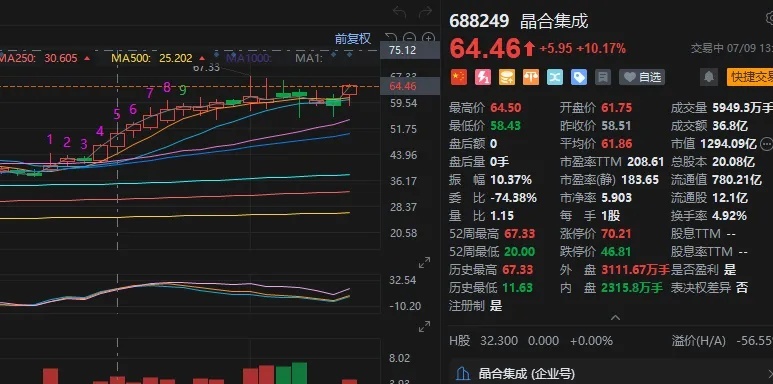Click the 快捷交易 quick trade button
The width and height of the screenshot is (773, 384).
tap(750, 77)
